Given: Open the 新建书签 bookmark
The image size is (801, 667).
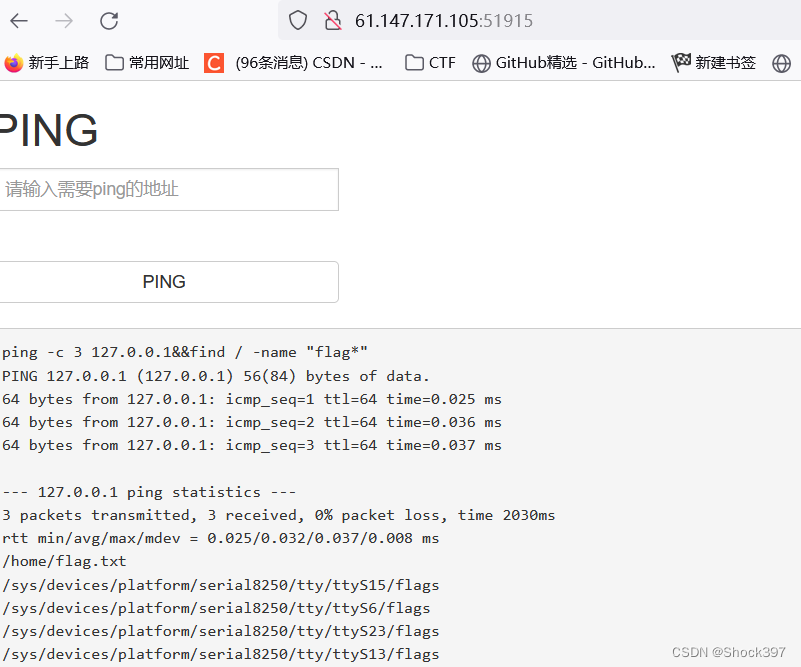Looking at the screenshot, I should coord(714,63).
